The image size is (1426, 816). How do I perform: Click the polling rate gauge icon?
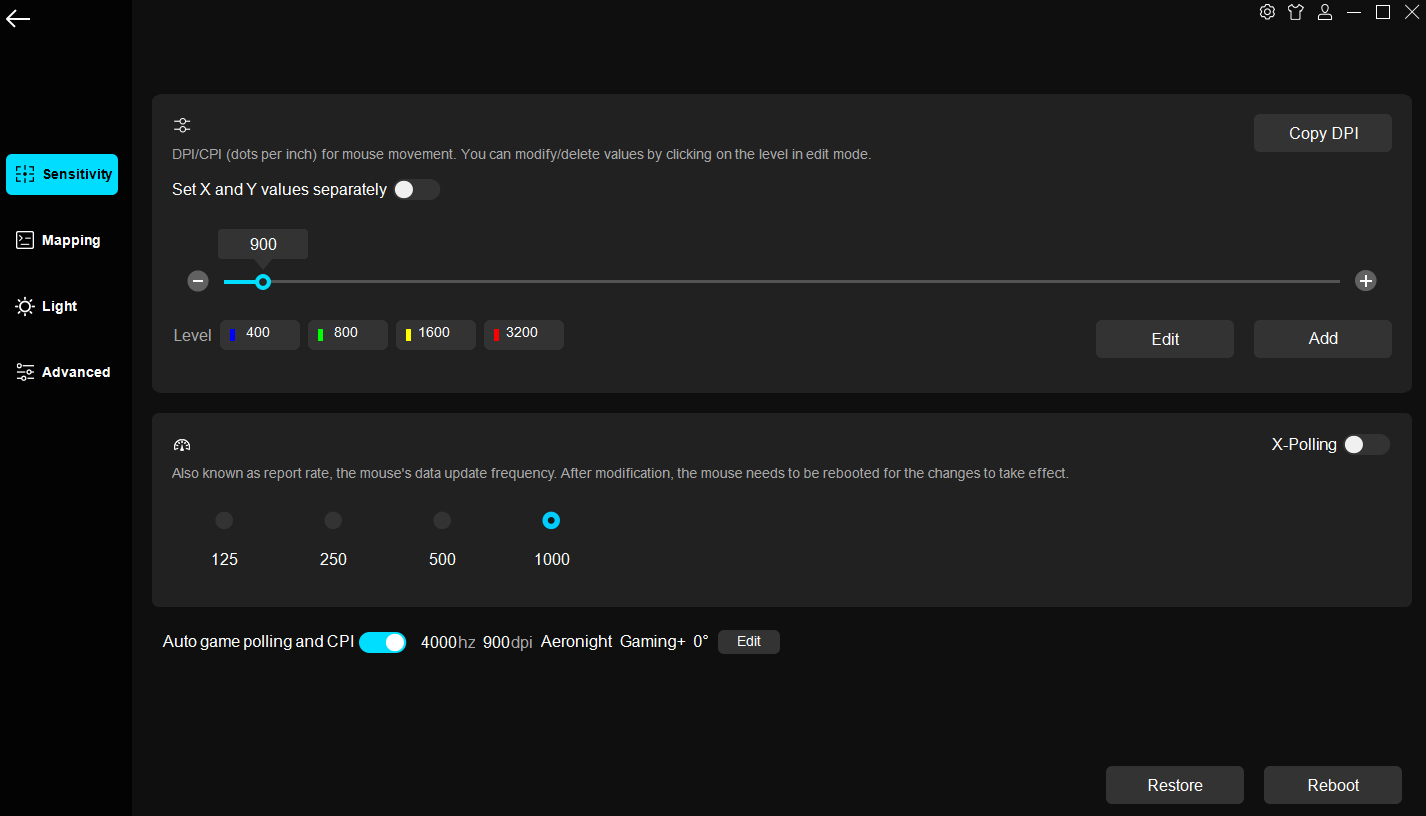coord(182,445)
